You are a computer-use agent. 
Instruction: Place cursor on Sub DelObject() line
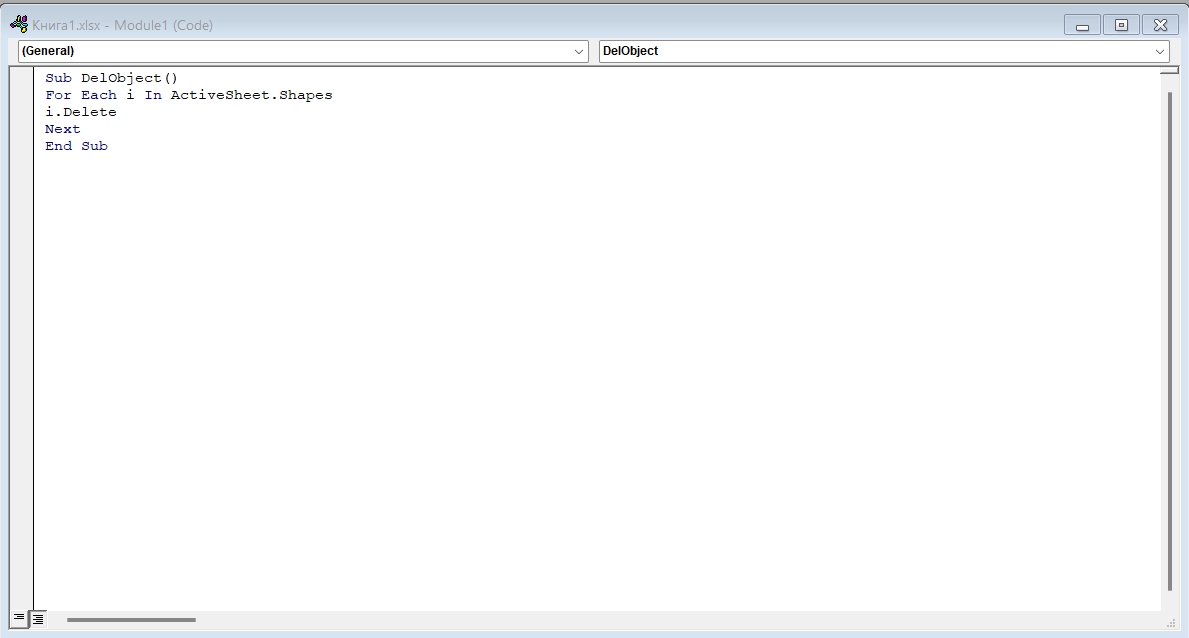(x=111, y=78)
